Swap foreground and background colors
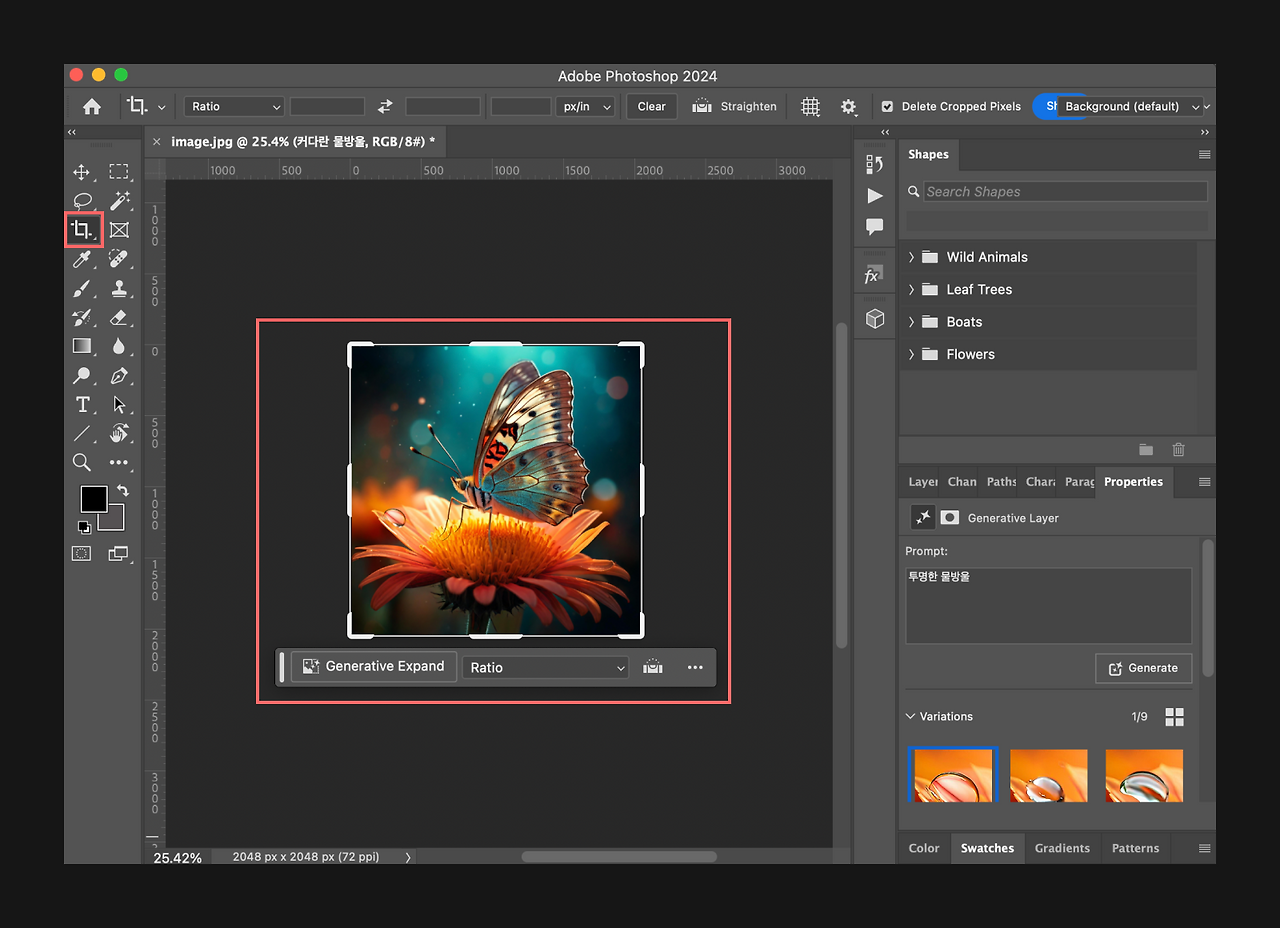The width and height of the screenshot is (1280, 928). (x=123, y=490)
